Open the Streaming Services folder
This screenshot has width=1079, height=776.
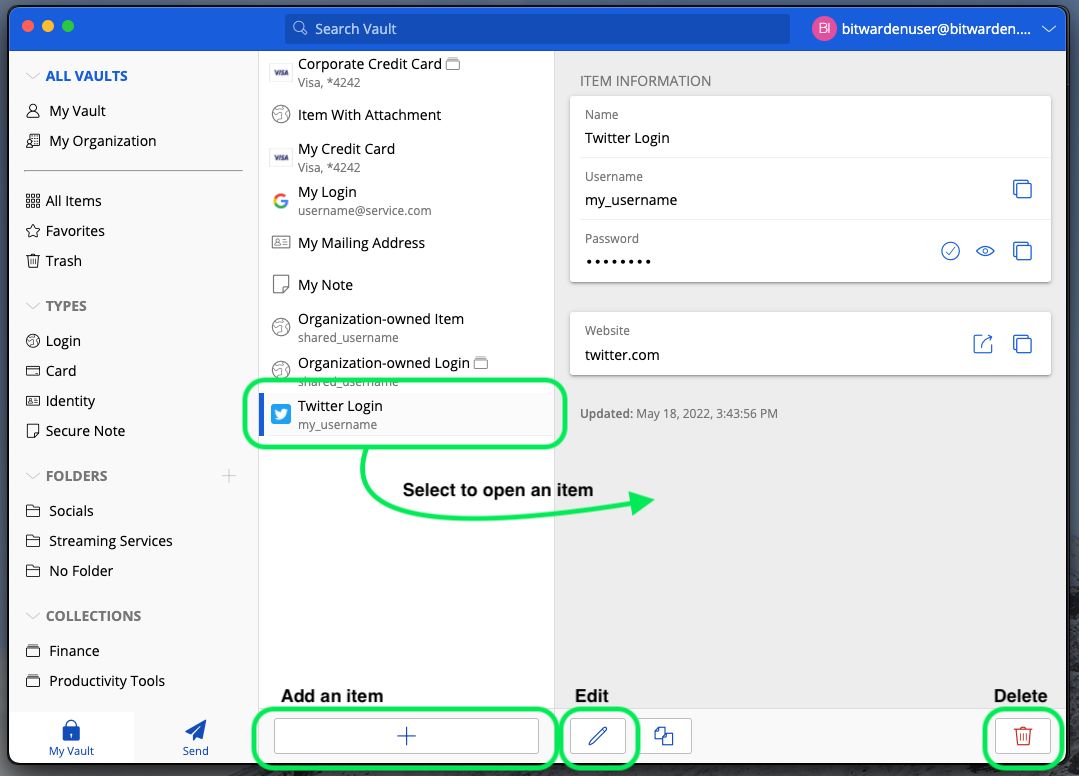pos(99,541)
